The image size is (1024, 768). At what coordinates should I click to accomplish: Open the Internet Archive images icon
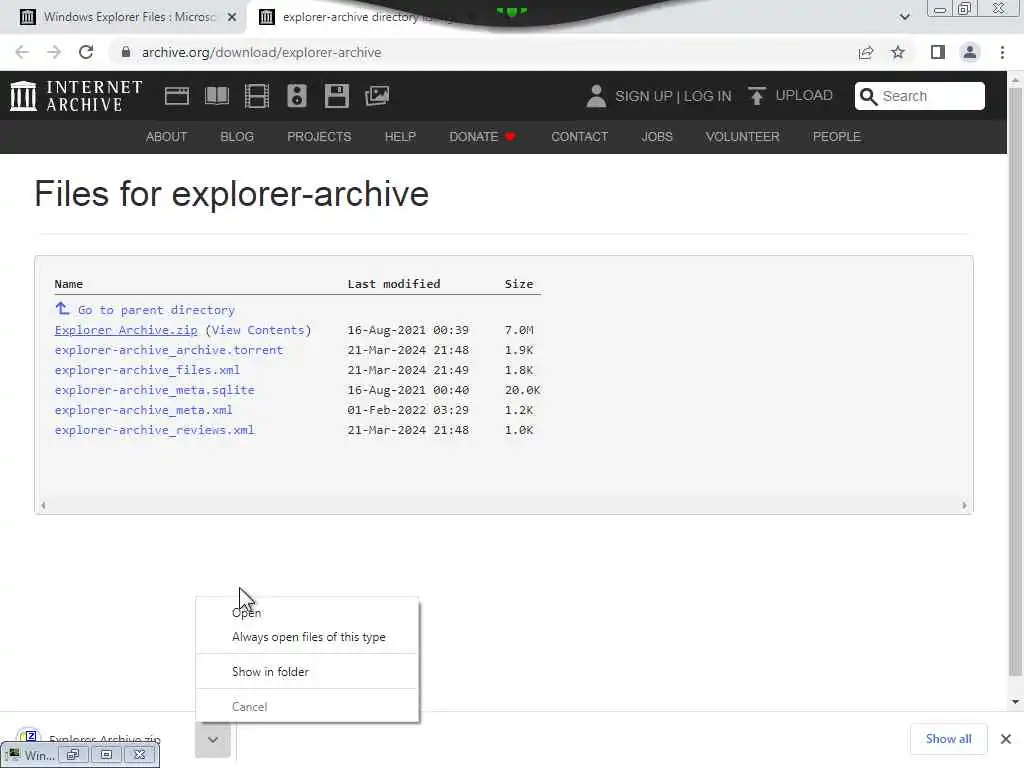pyautogui.click(x=377, y=96)
